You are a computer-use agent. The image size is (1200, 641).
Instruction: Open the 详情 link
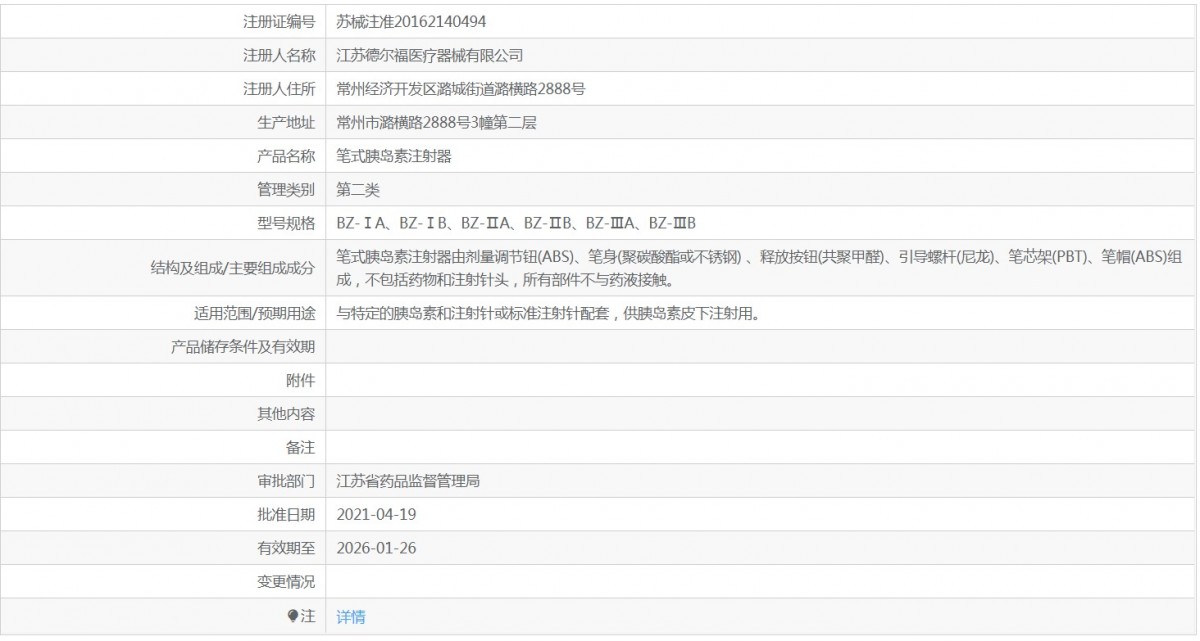point(351,617)
